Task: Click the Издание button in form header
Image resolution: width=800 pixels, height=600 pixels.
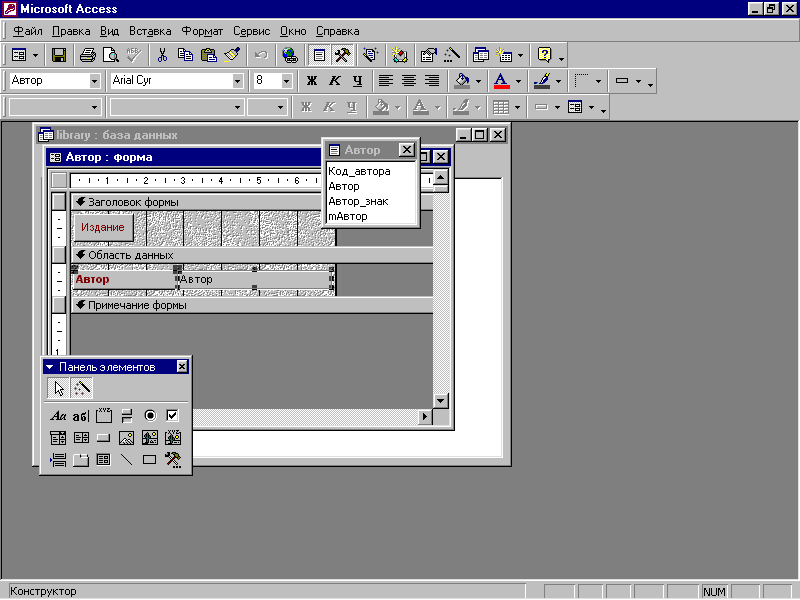Action: click(x=103, y=228)
